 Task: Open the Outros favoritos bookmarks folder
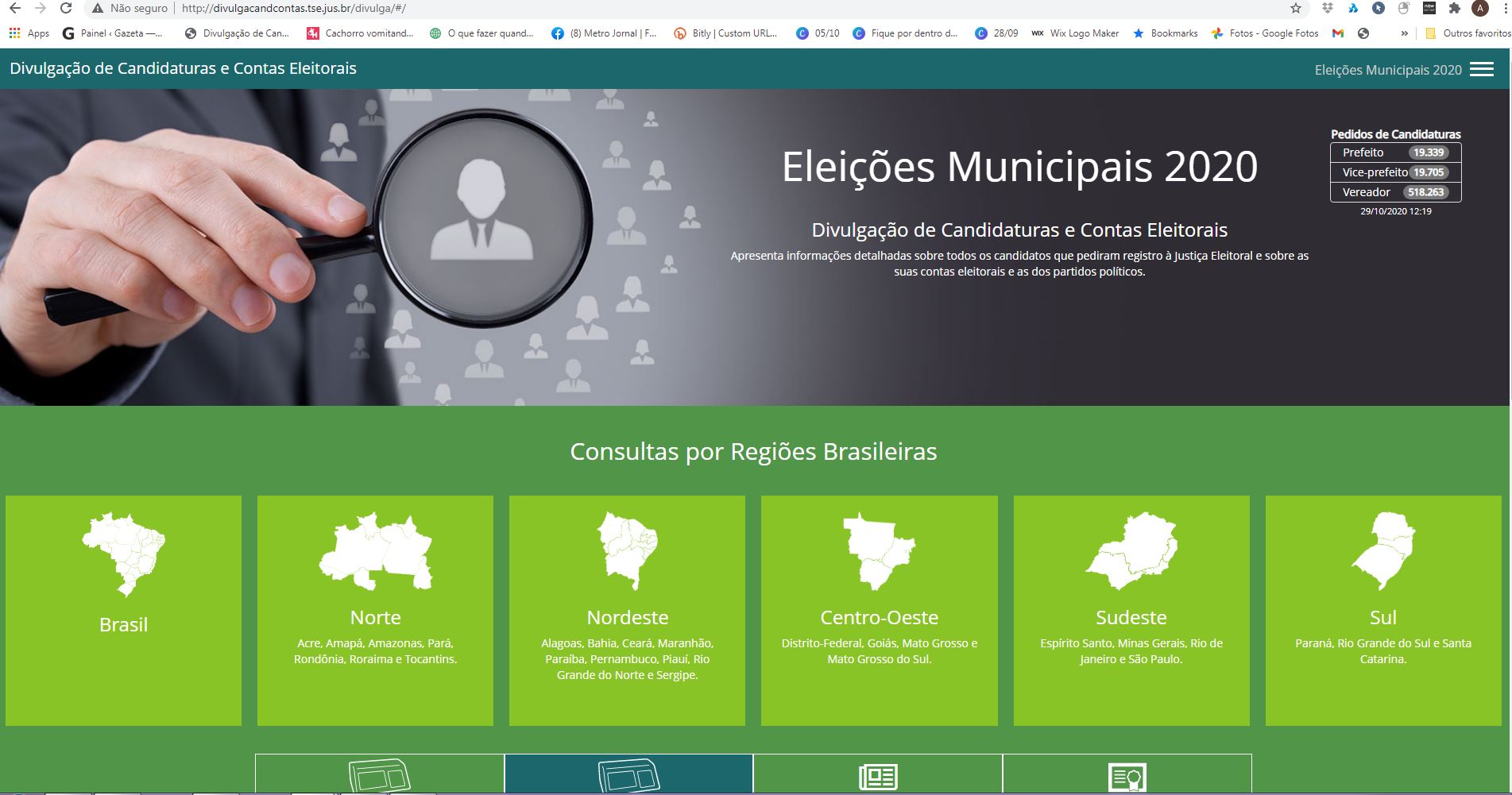coord(1468,33)
